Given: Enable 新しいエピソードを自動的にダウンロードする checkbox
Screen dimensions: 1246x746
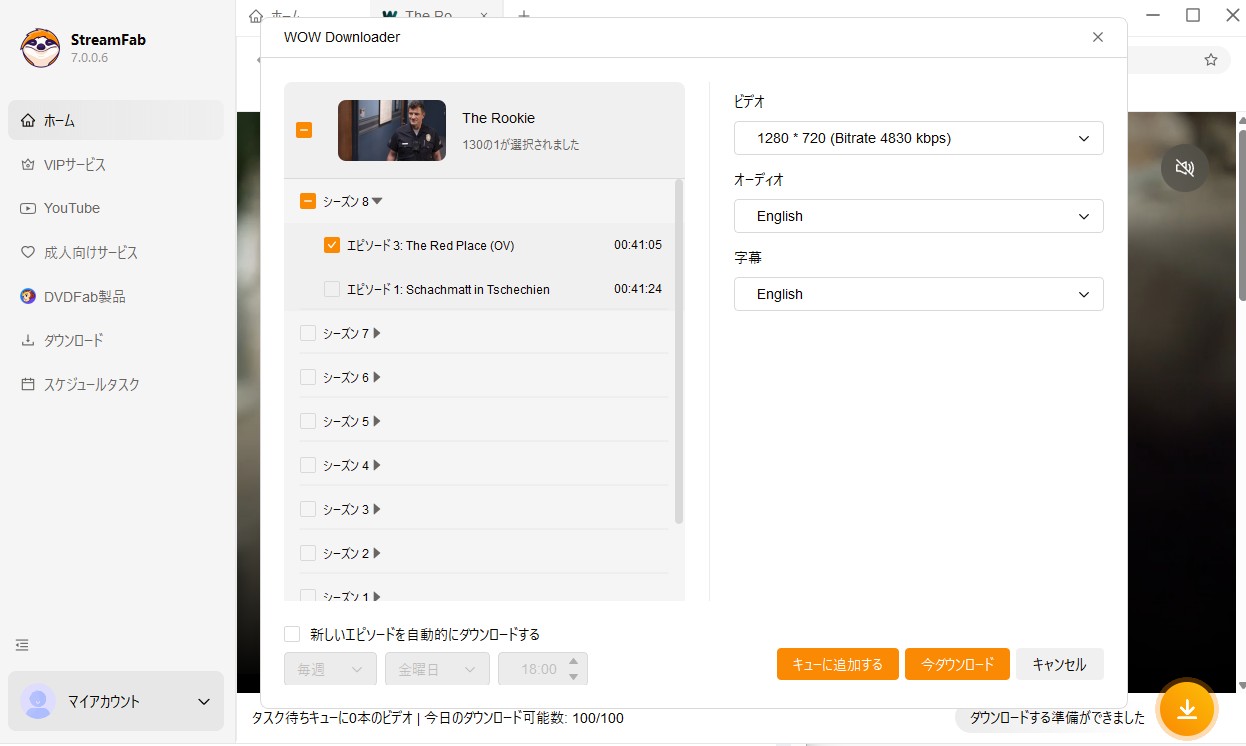Looking at the screenshot, I should (292, 634).
